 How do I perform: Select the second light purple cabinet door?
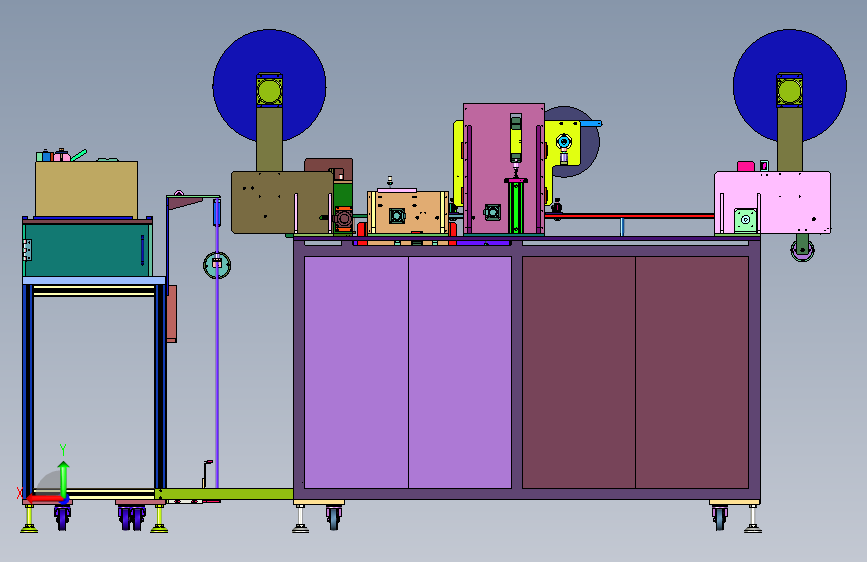(460, 372)
